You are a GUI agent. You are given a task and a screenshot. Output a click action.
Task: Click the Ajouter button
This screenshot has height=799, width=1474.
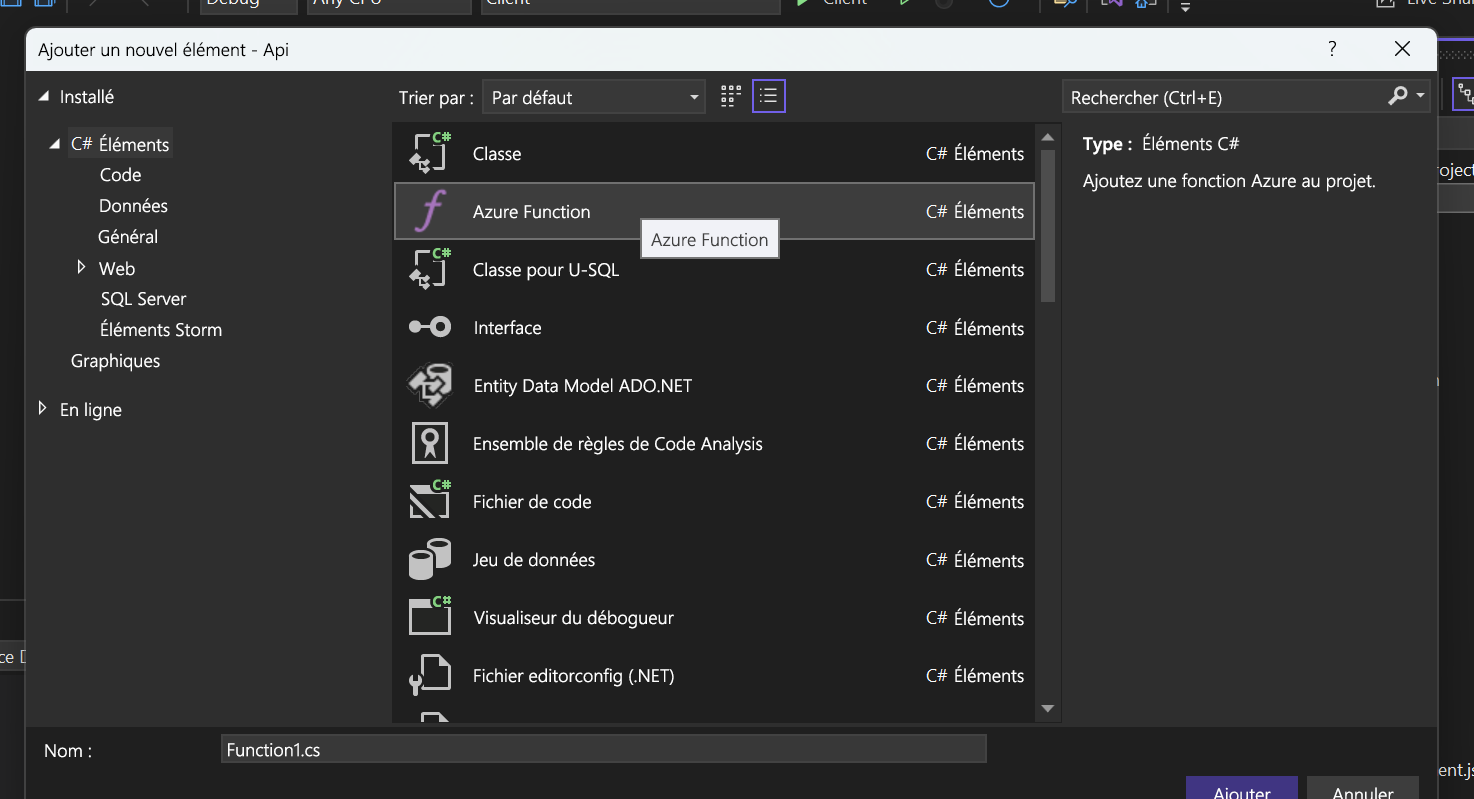click(x=1242, y=788)
